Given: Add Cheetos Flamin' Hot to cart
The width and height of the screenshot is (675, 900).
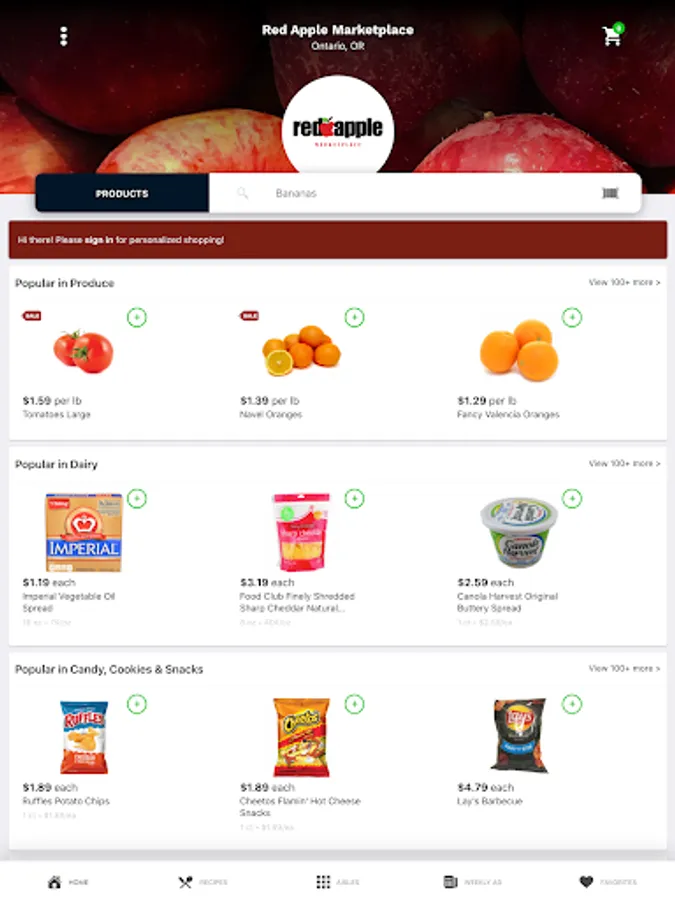Looking at the screenshot, I should (x=354, y=704).
